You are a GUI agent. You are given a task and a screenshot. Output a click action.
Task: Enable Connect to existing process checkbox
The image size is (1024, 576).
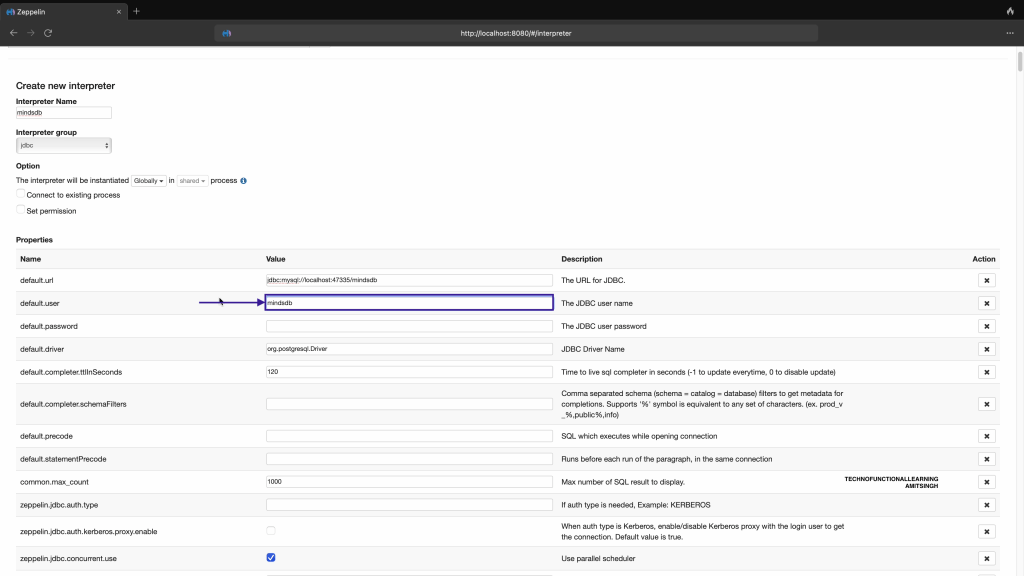point(21,195)
